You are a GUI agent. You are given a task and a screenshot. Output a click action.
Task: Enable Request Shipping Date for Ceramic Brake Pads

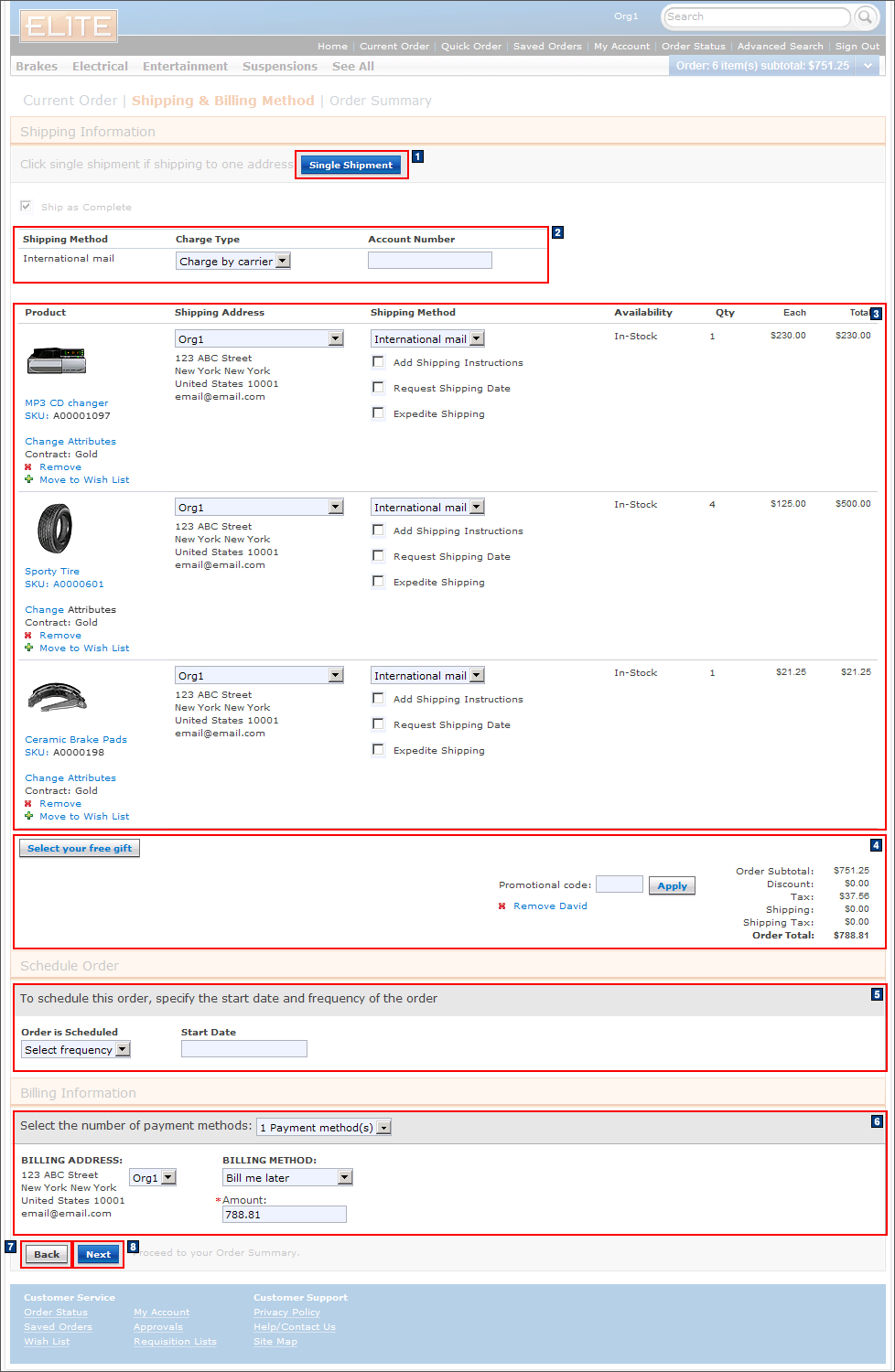378,724
